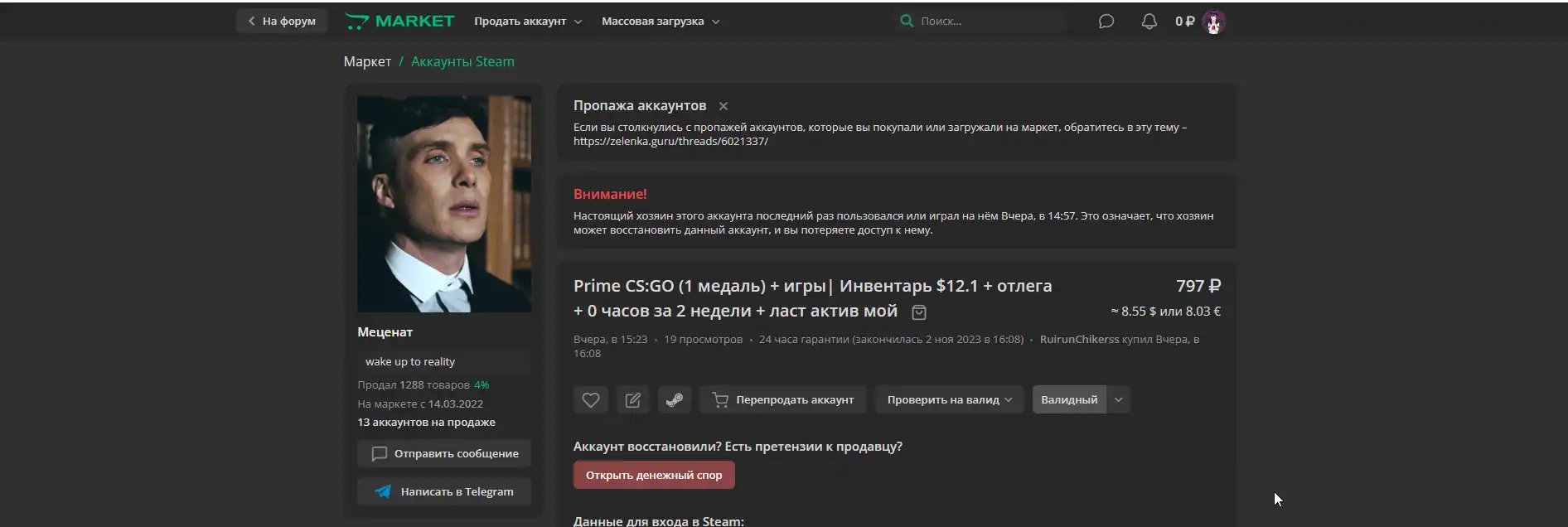Click the Валидный status button
Screen dimensions: 1568x527
point(1069,400)
